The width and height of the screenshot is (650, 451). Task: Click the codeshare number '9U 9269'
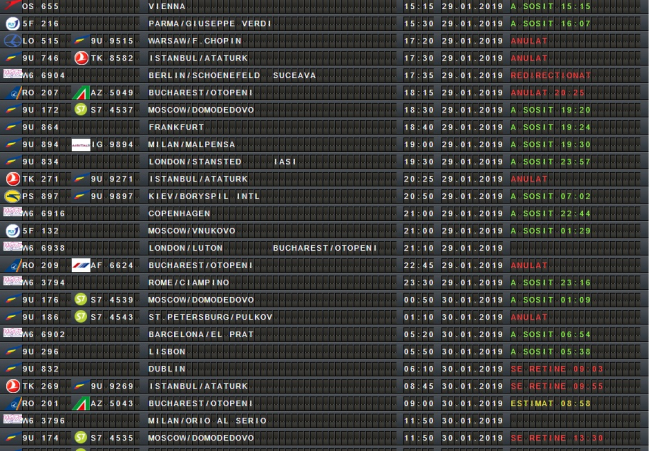tap(112, 386)
